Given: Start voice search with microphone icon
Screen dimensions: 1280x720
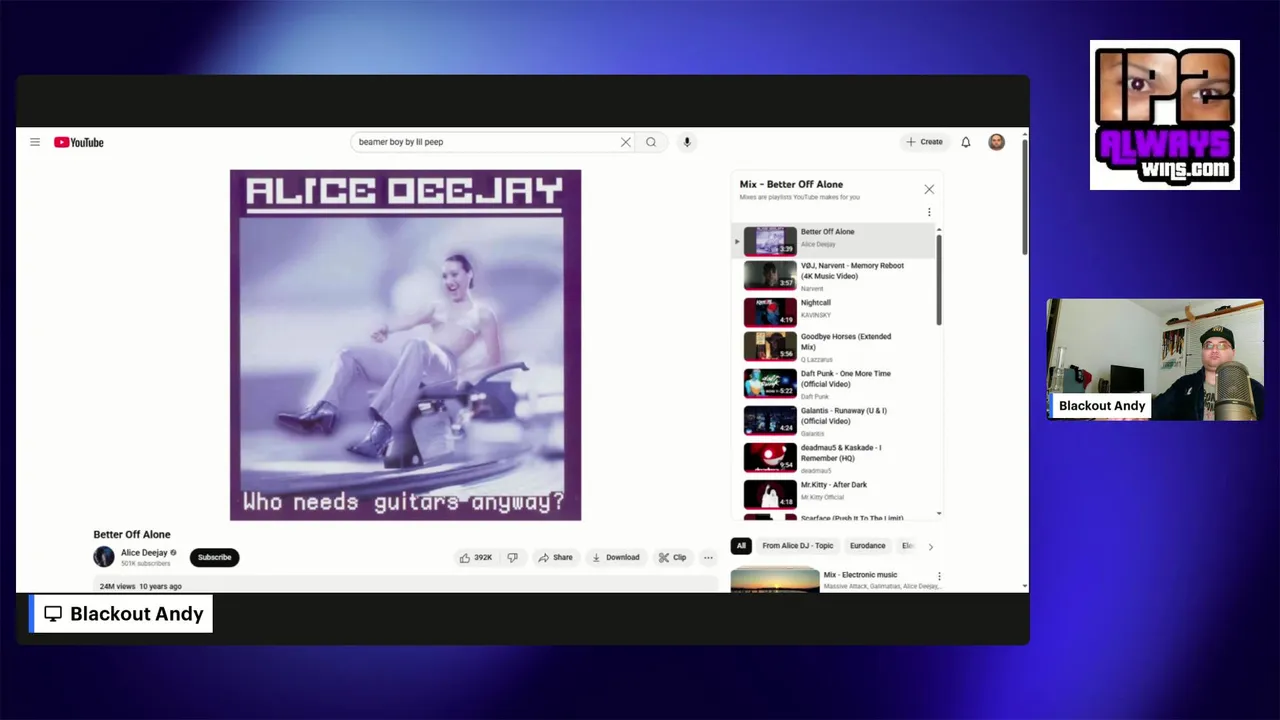Looking at the screenshot, I should (687, 142).
